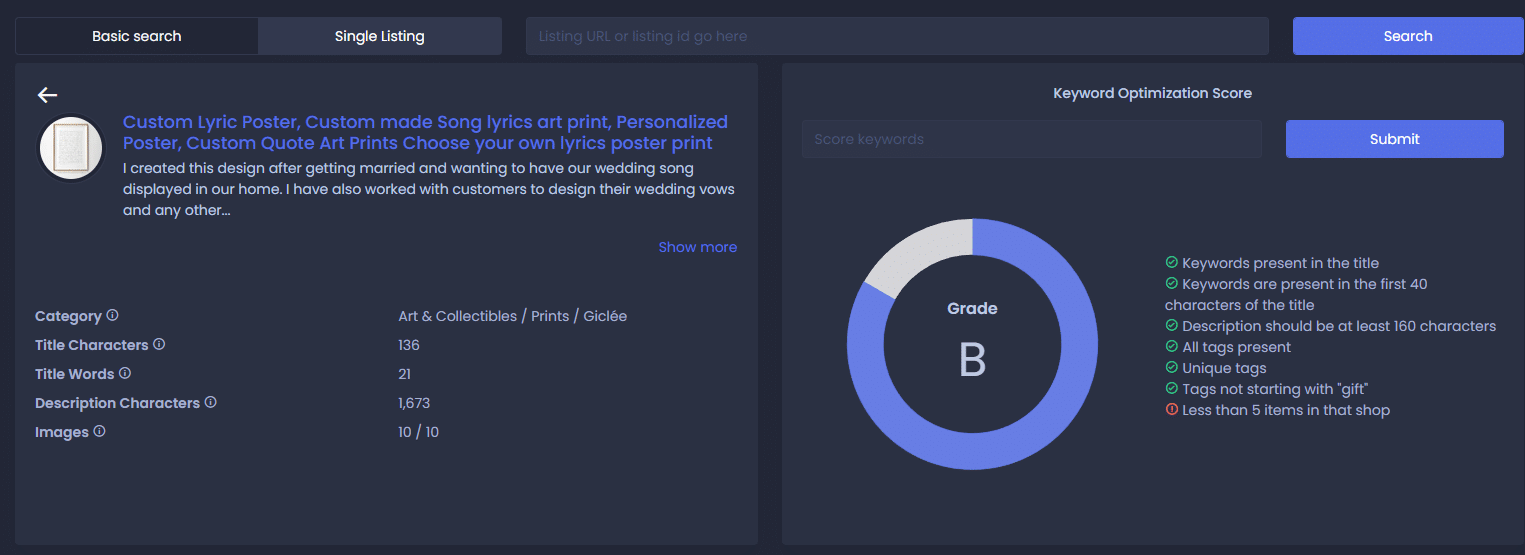The width and height of the screenshot is (1525, 555).
Task: Expand description with Show more
Action: point(697,247)
